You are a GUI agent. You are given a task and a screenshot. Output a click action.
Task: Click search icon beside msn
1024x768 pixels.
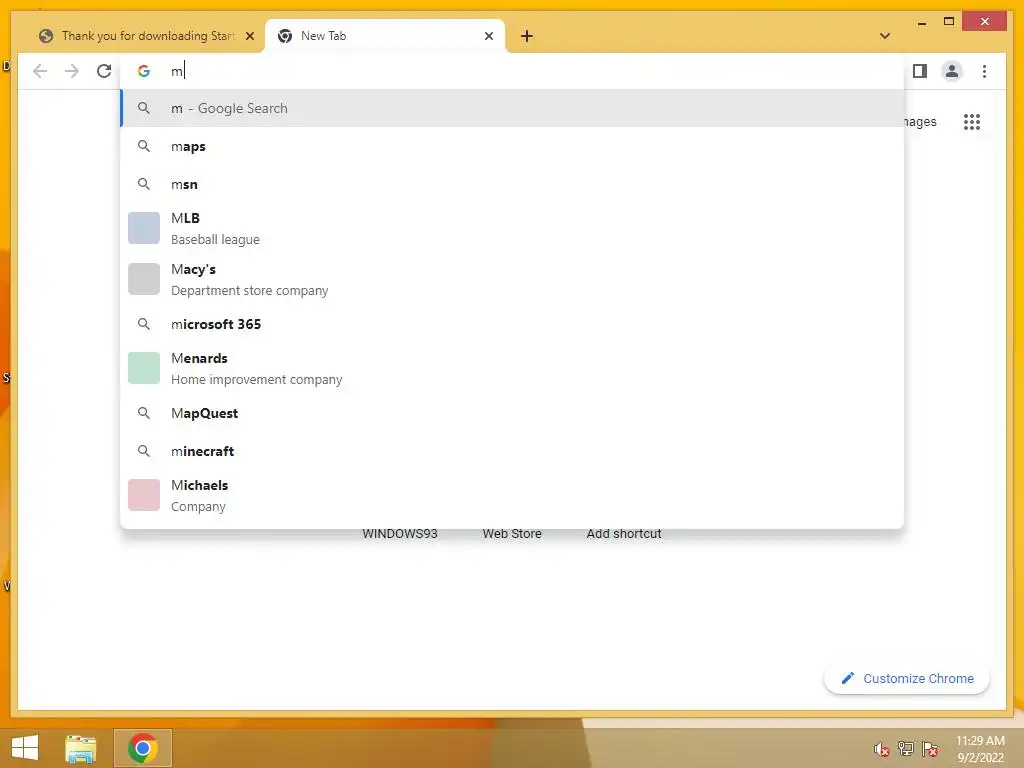click(x=144, y=184)
